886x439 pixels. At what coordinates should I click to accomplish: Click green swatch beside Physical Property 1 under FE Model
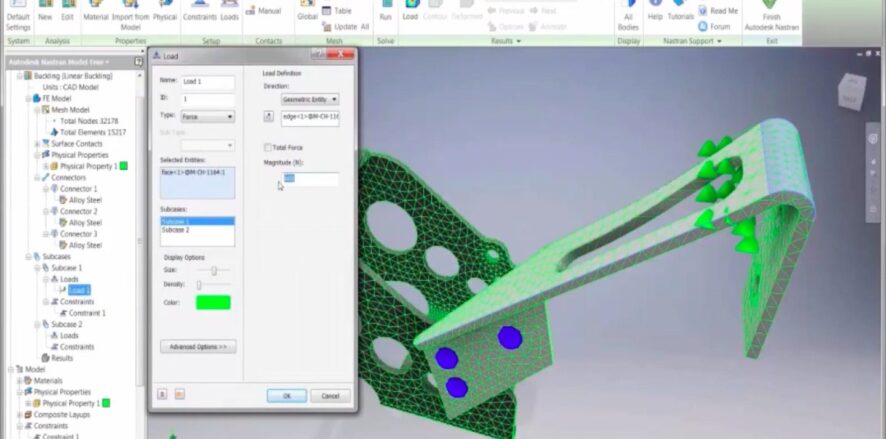124,166
